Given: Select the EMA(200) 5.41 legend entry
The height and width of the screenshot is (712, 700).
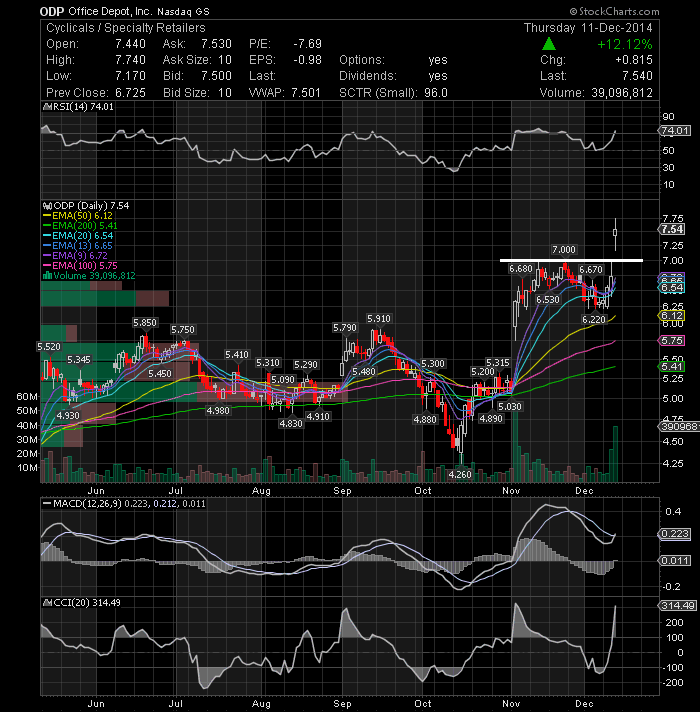Looking at the screenshot, I should click(80, 226).
